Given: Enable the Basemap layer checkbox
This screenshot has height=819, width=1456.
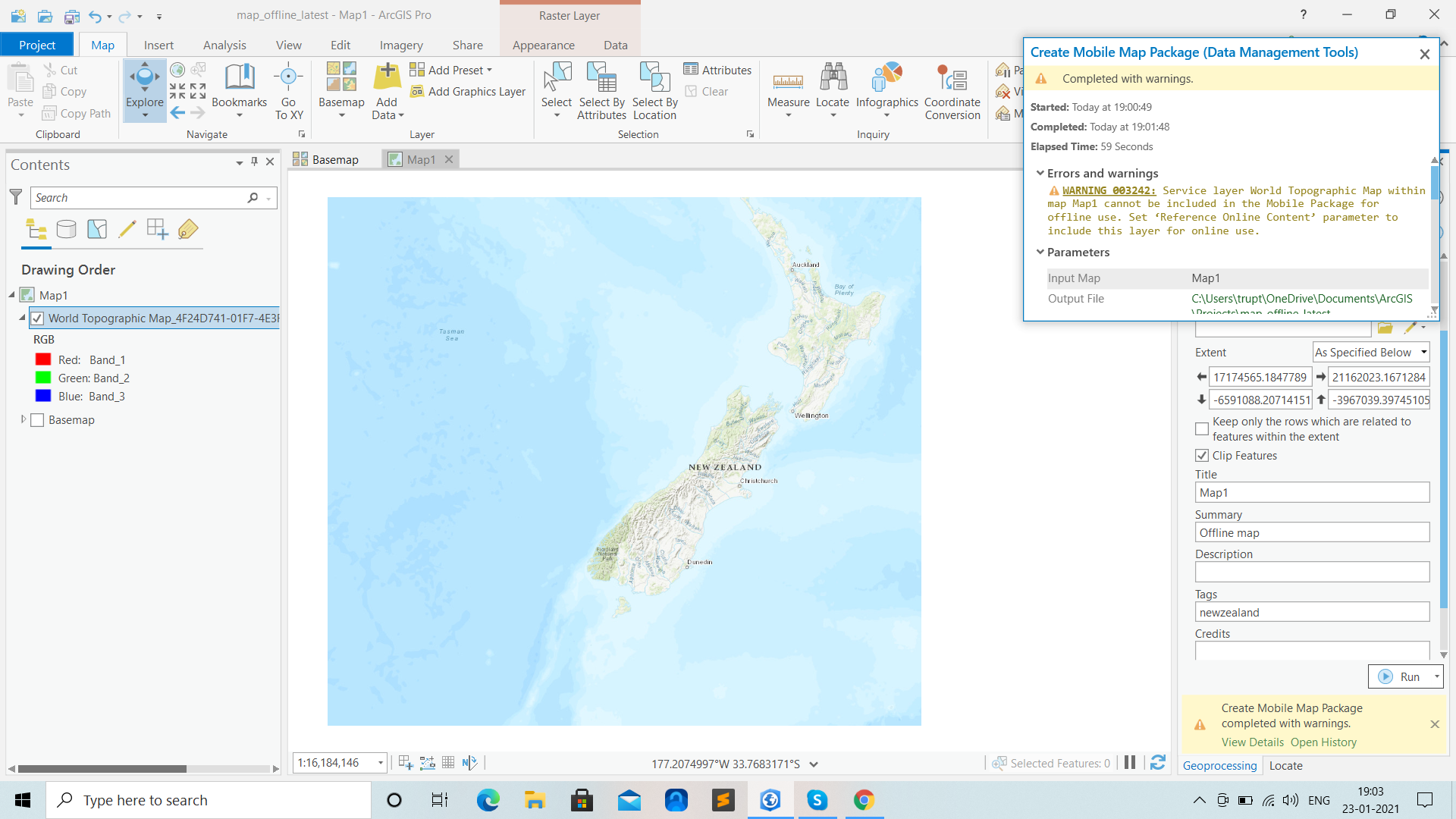Looking at the screenshot, I should click(37, 420).
